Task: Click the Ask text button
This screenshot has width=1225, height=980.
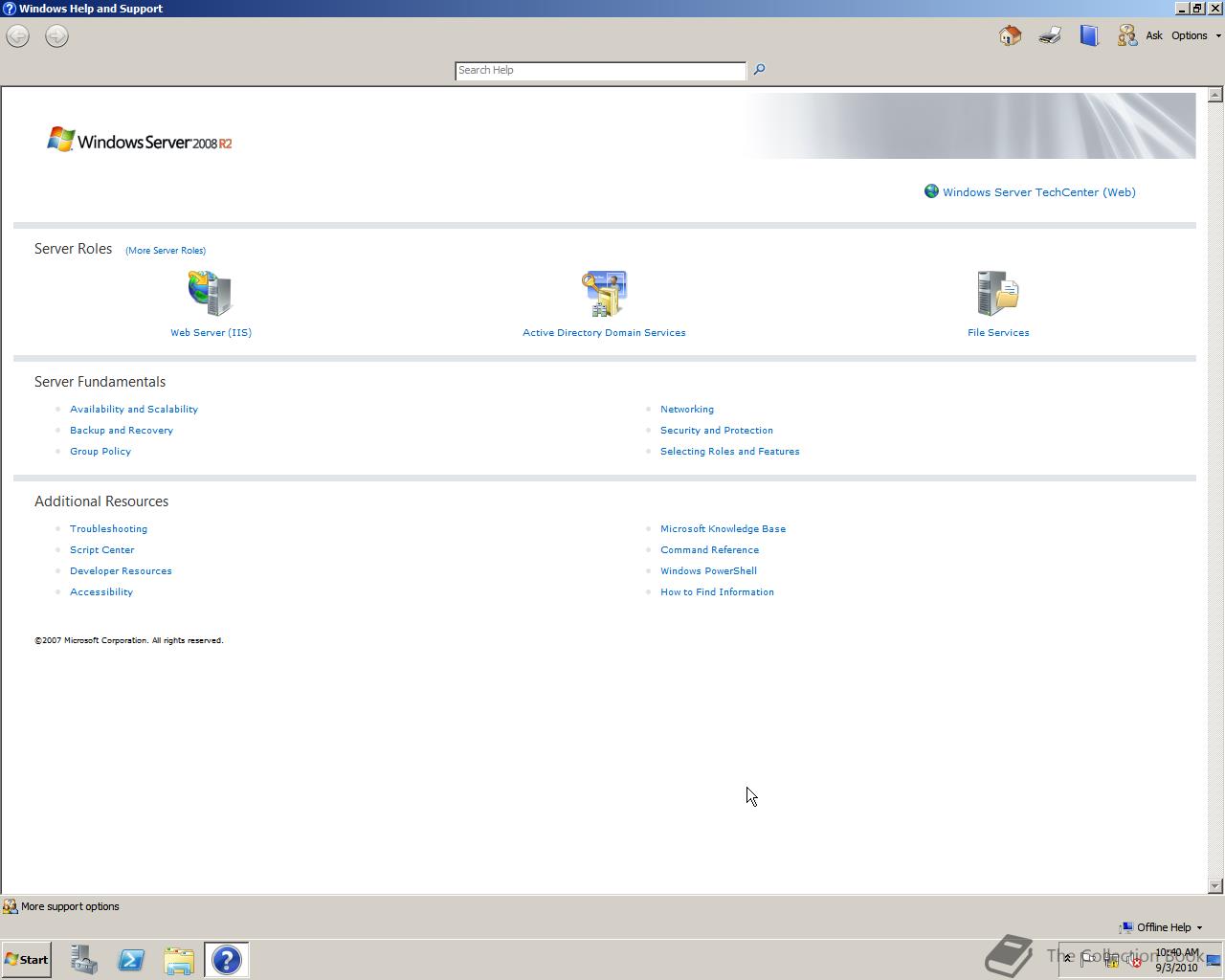Action: tap(1154, 35)
